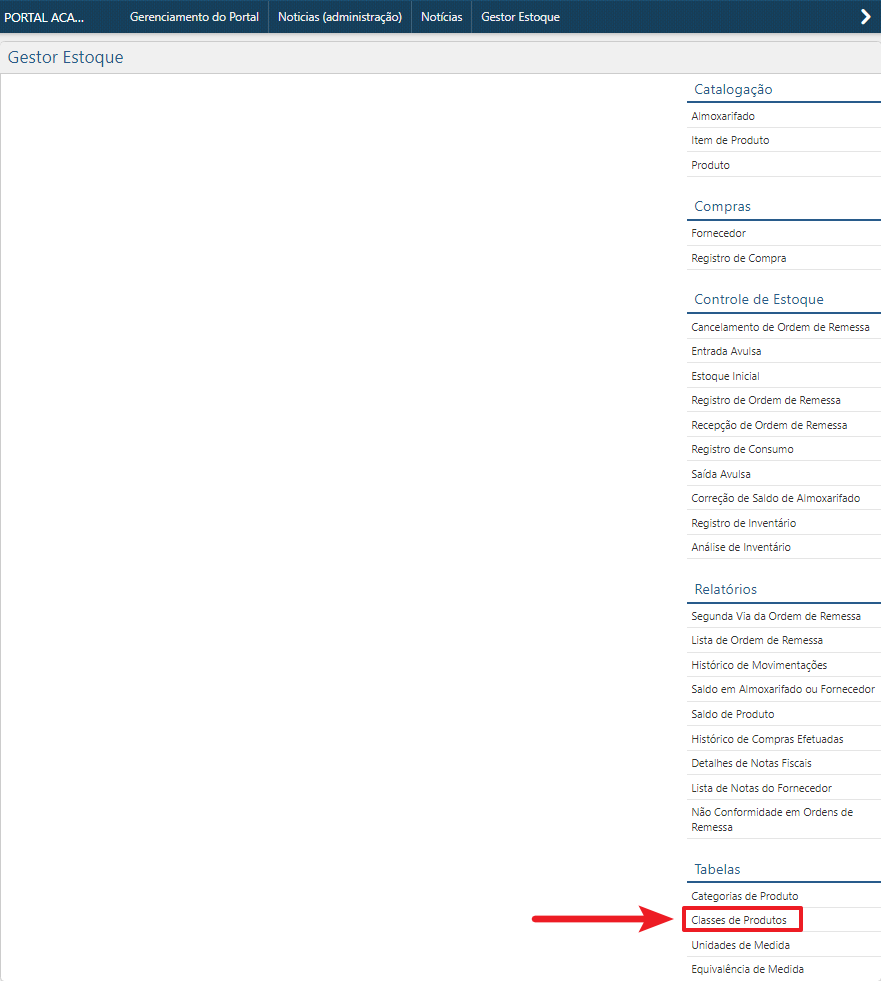Open the Gestor Estoque tab

tap(520, 16)
